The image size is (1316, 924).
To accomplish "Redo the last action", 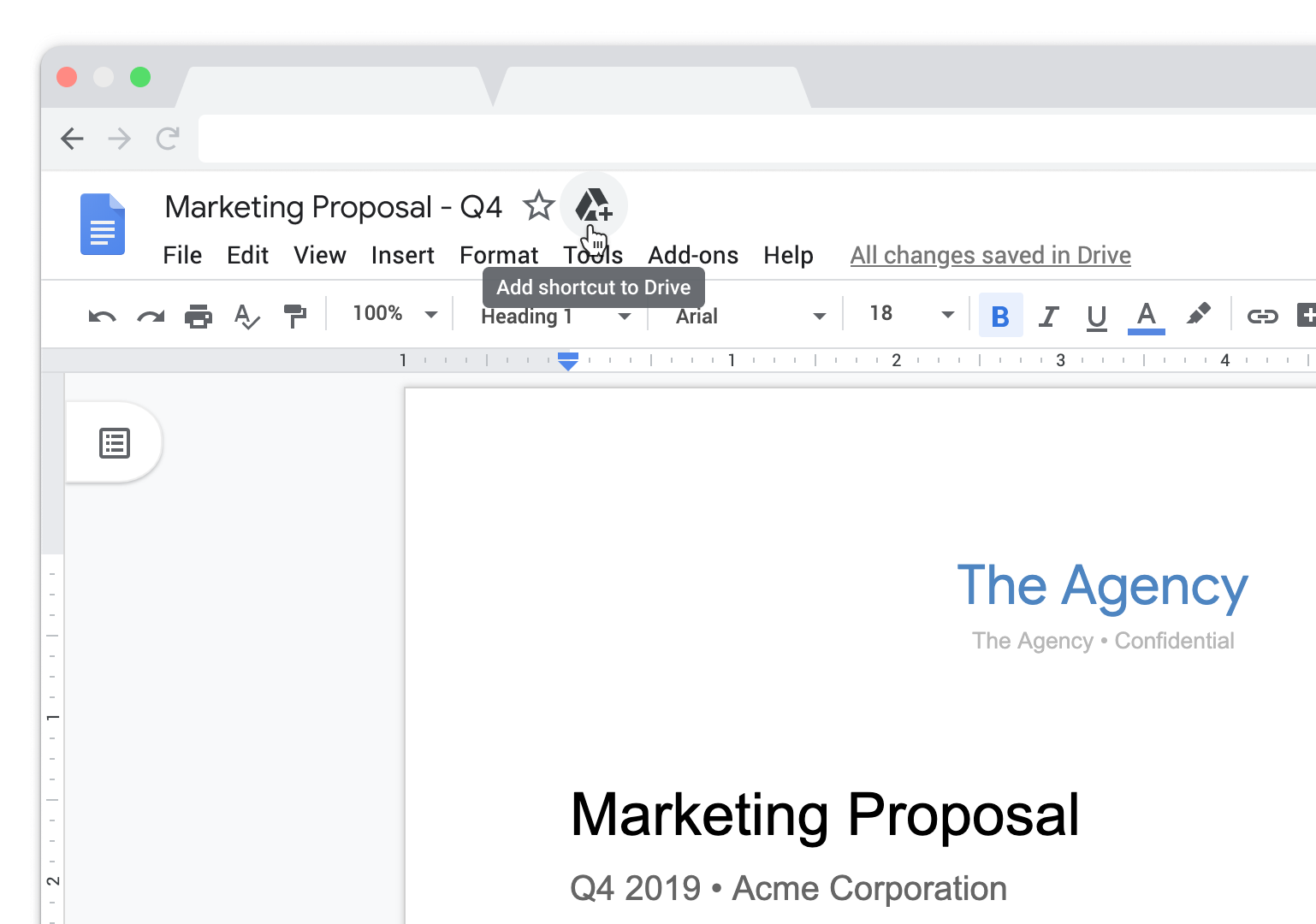I will (x=151, y=315).
